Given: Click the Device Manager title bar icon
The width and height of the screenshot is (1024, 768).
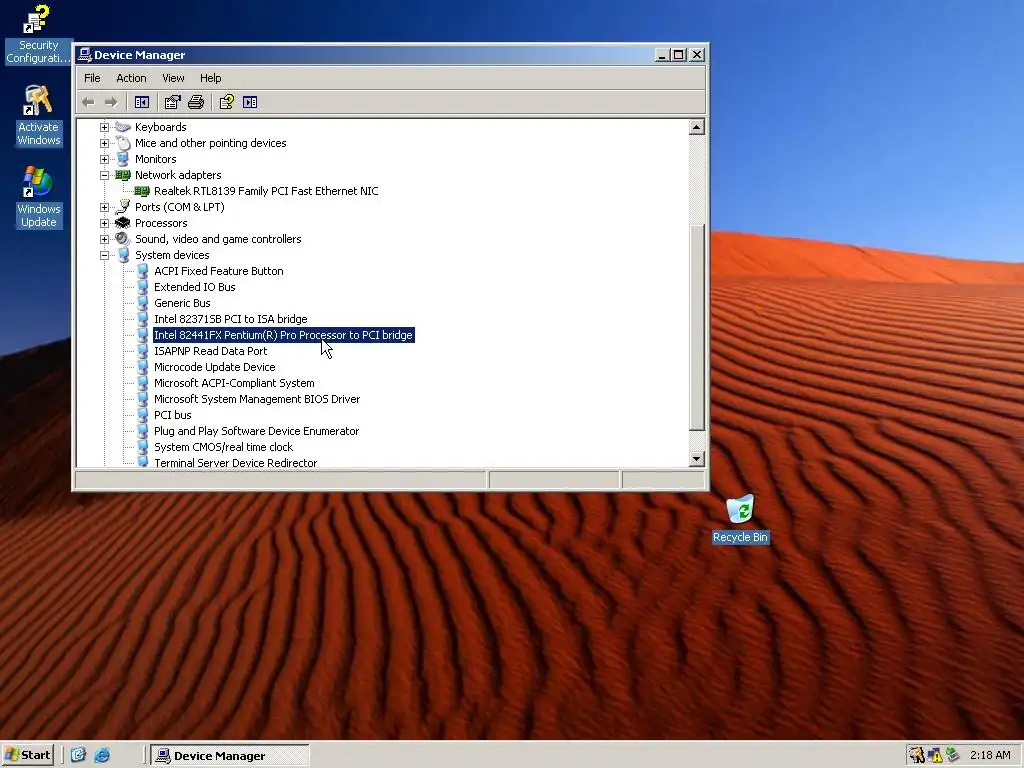Looking at the screenshot, I should 85,55.
